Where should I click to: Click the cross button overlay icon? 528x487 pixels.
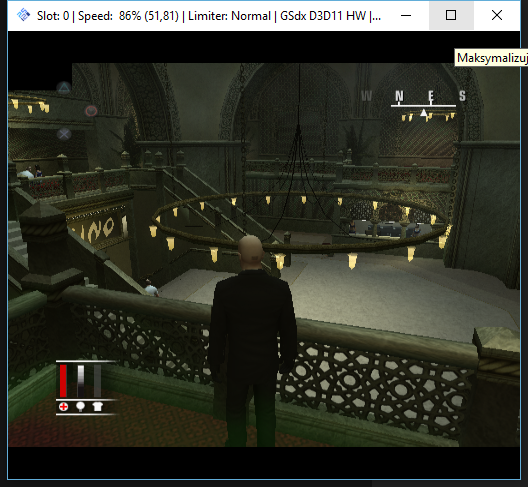pyautogui.click(x=64, y=134)
